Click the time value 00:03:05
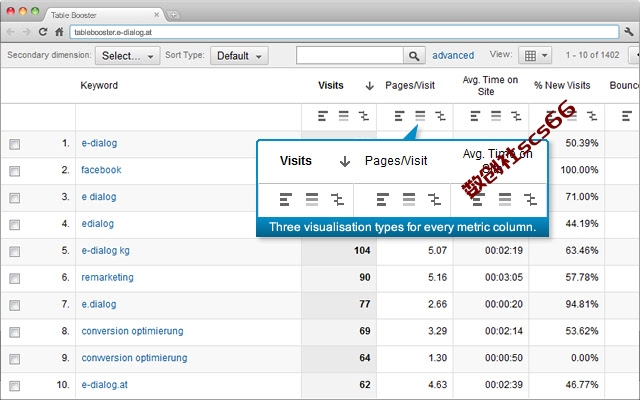 [504, 278]
